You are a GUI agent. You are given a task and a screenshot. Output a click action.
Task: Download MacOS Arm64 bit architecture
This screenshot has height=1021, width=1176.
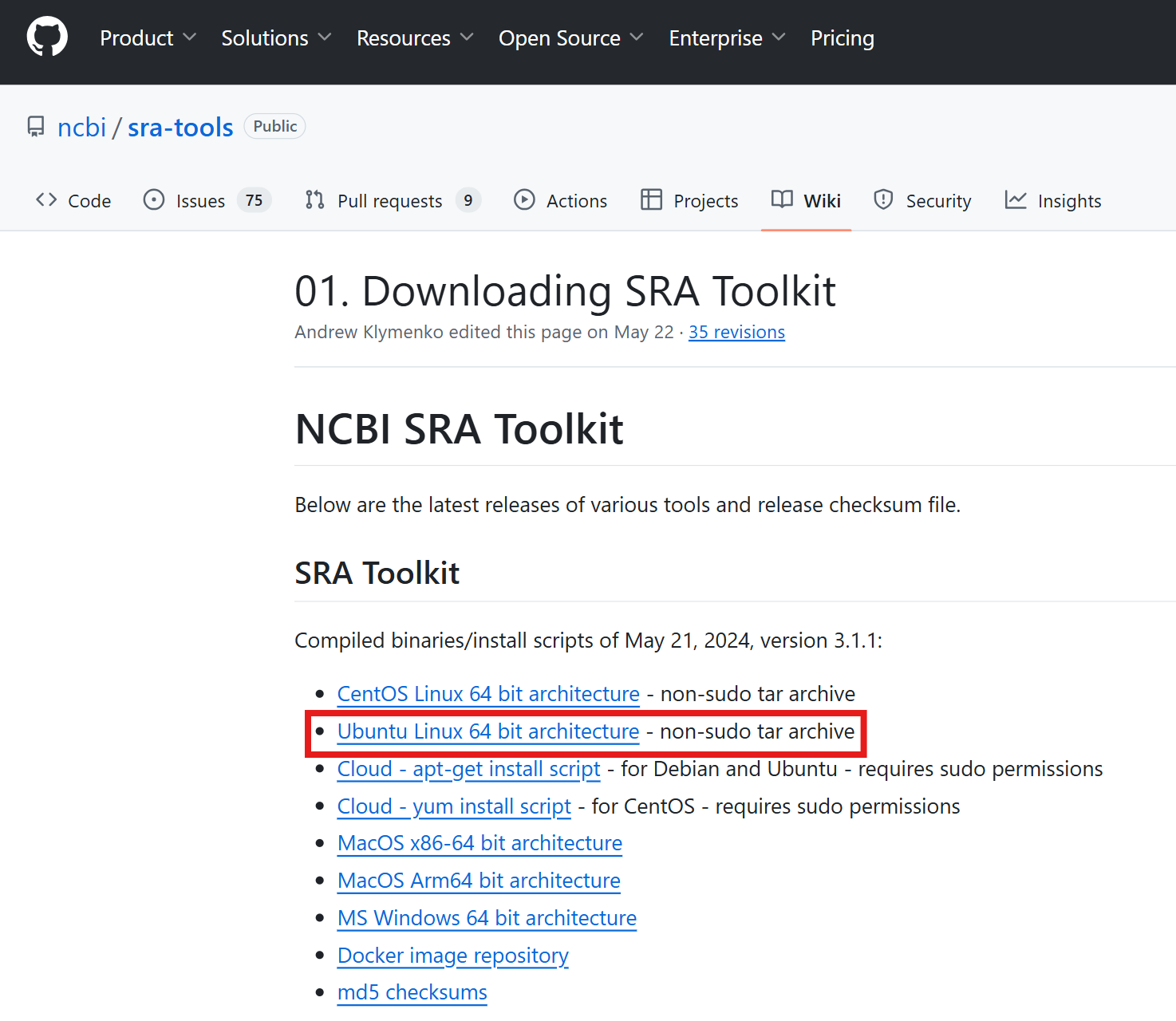pyautogui.click(x=479, y=881)
